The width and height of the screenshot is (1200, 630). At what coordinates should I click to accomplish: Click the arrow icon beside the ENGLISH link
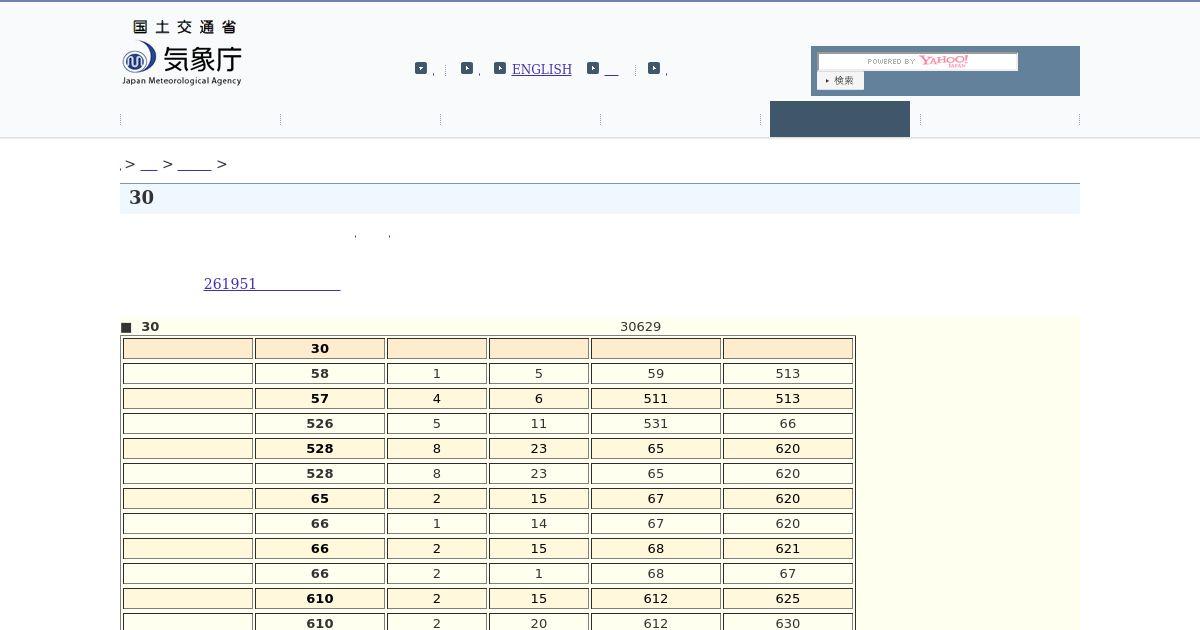pos(500,68)
